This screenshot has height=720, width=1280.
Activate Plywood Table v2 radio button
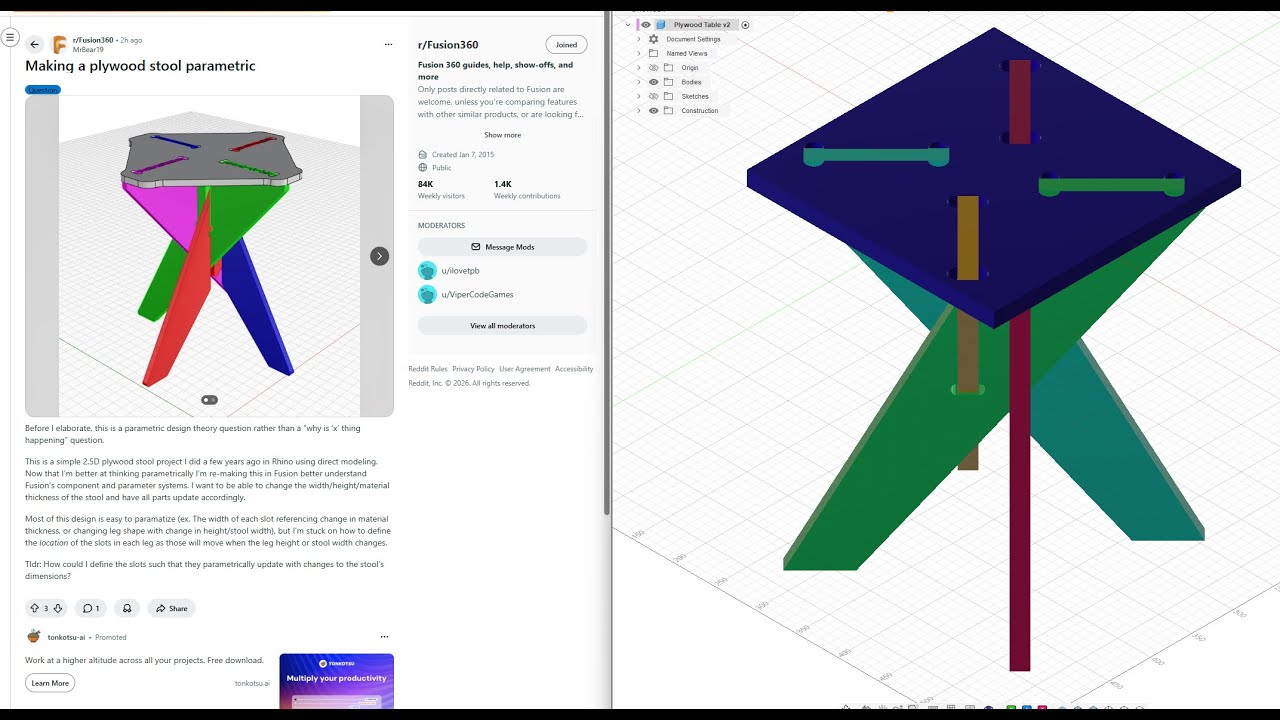[x=745, y=25]
